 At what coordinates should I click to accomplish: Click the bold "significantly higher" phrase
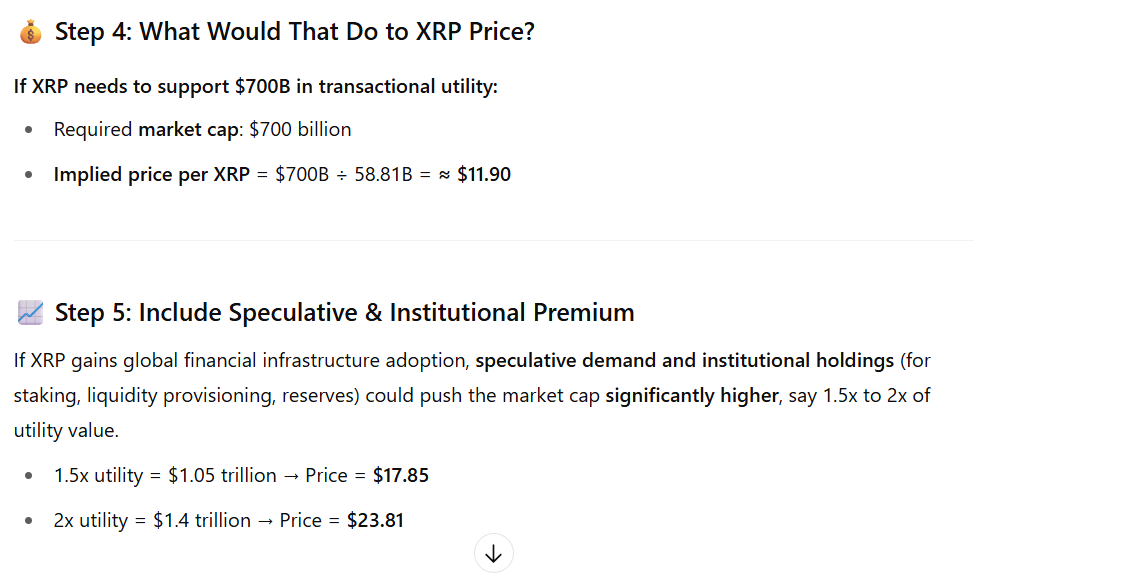(691, 395)
